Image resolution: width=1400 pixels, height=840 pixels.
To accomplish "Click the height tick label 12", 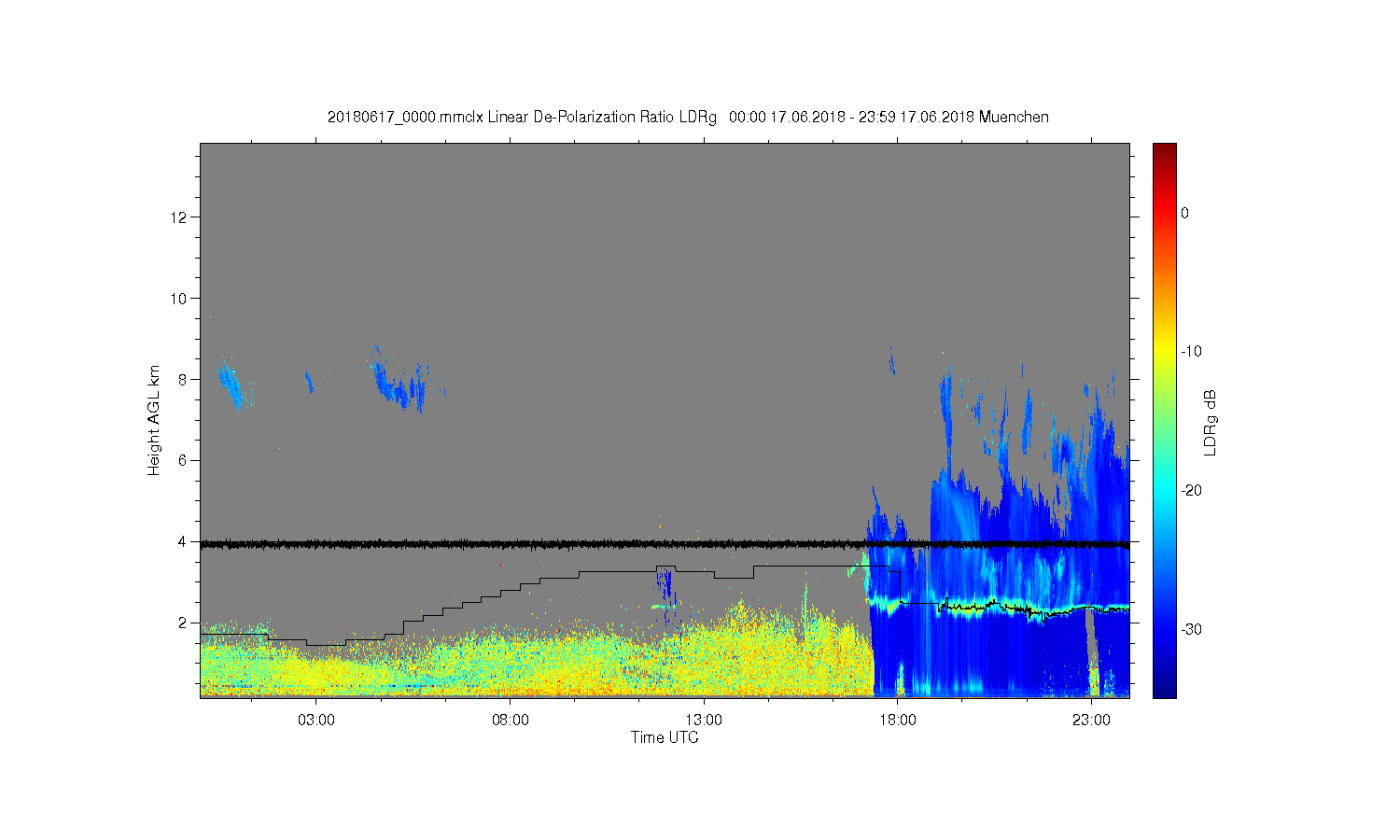I will (x=179, y=217).
